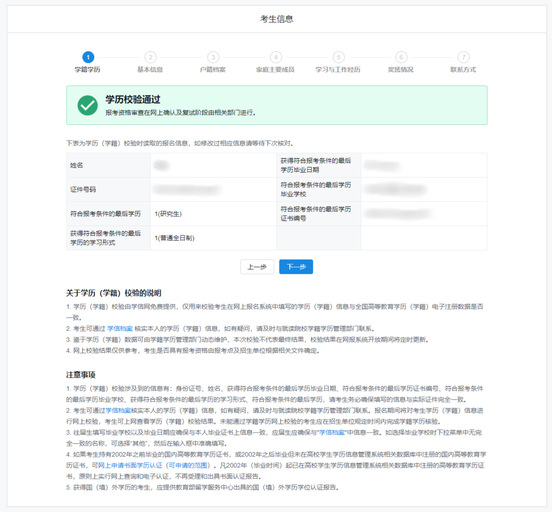Click the blurred certificate number value

[x=398, y=213]
